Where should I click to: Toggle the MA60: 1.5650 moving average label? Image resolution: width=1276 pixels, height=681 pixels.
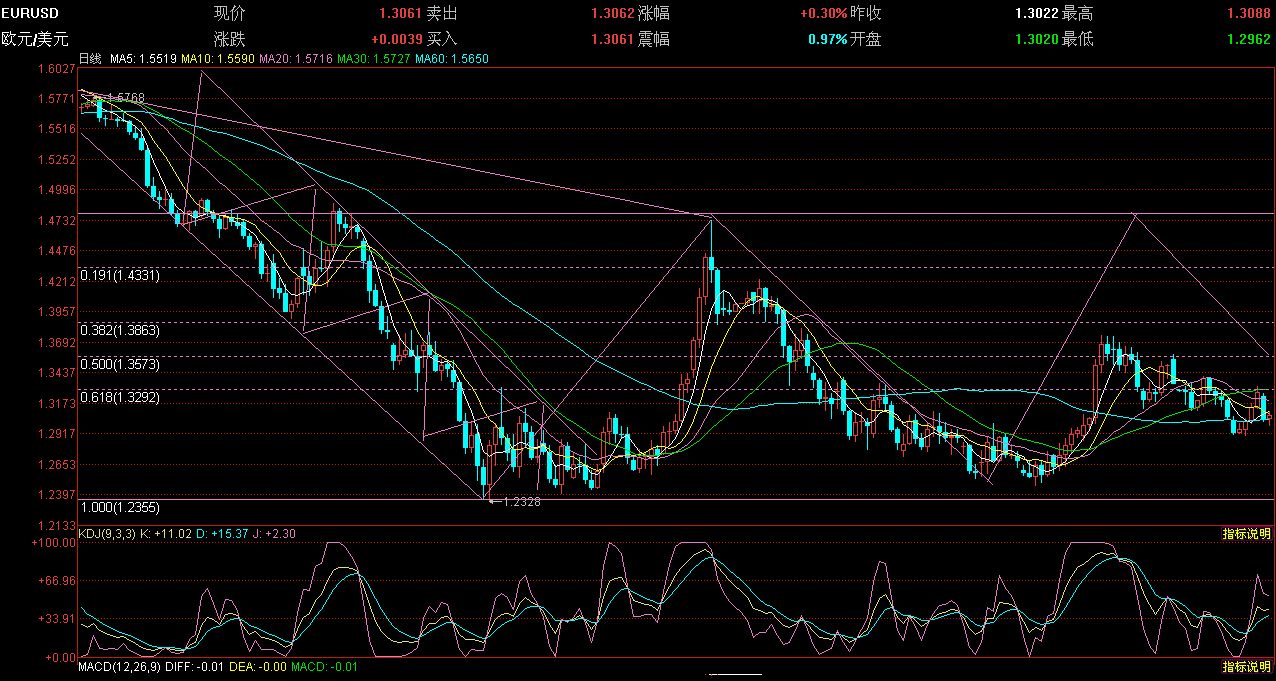pos(445,59)
